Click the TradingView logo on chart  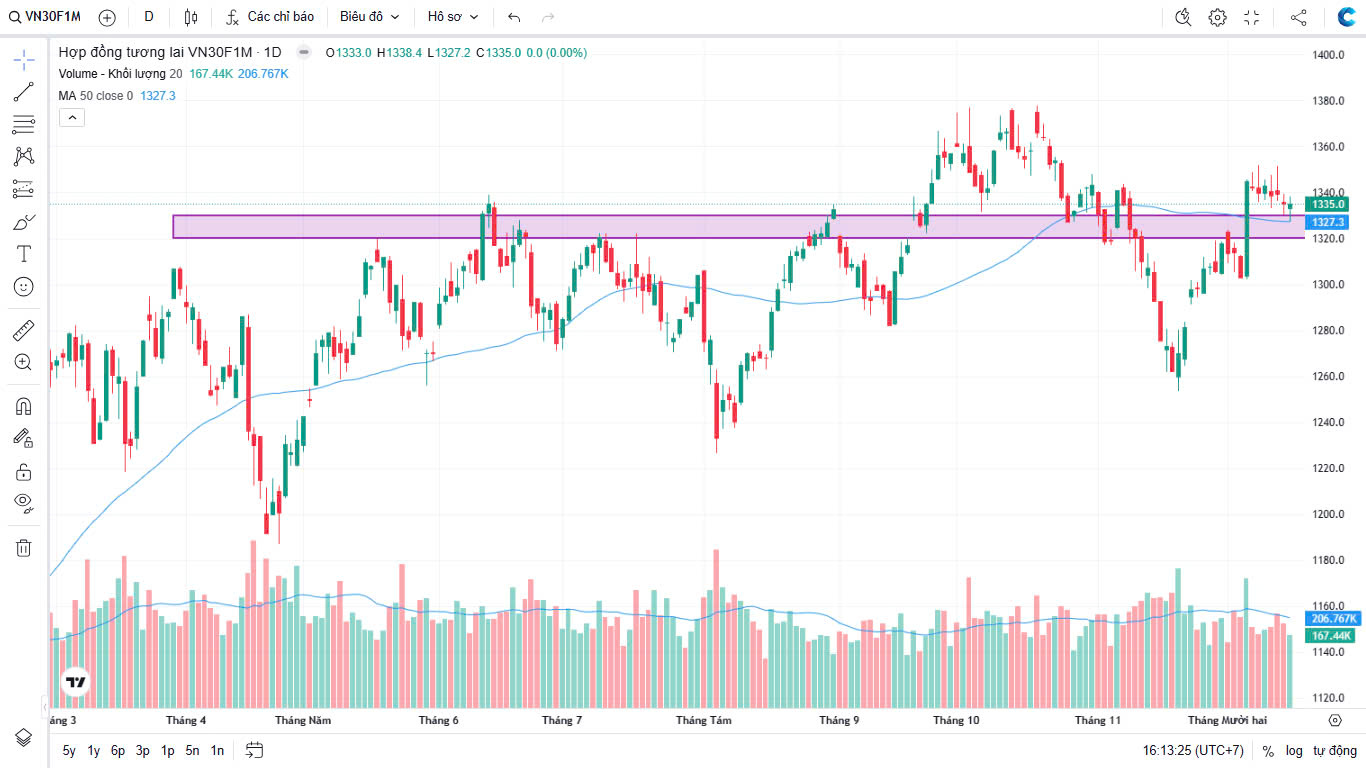[x=75, y=682]
